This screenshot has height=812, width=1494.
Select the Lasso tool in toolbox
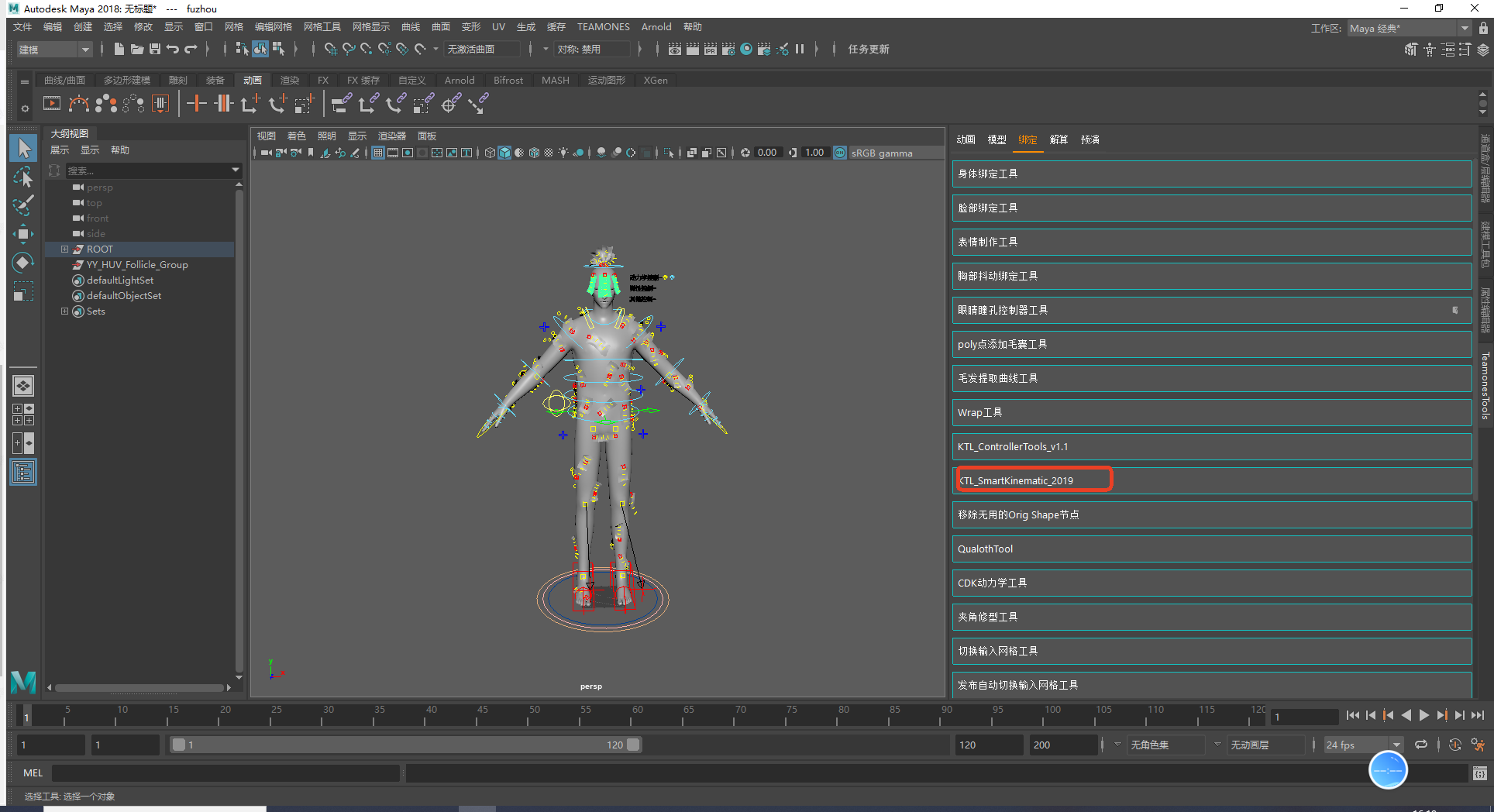tap(23, 177)
